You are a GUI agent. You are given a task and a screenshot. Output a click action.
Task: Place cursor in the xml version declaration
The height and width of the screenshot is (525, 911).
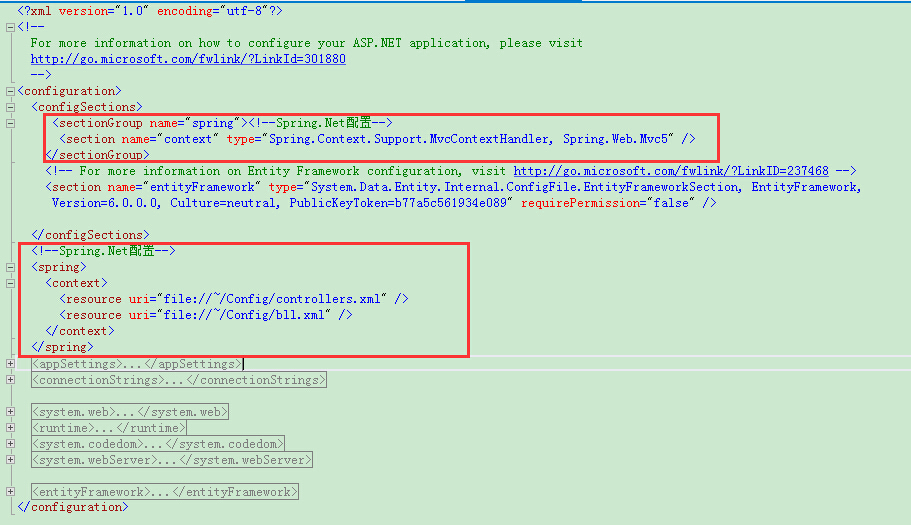(x=150, y=11)
